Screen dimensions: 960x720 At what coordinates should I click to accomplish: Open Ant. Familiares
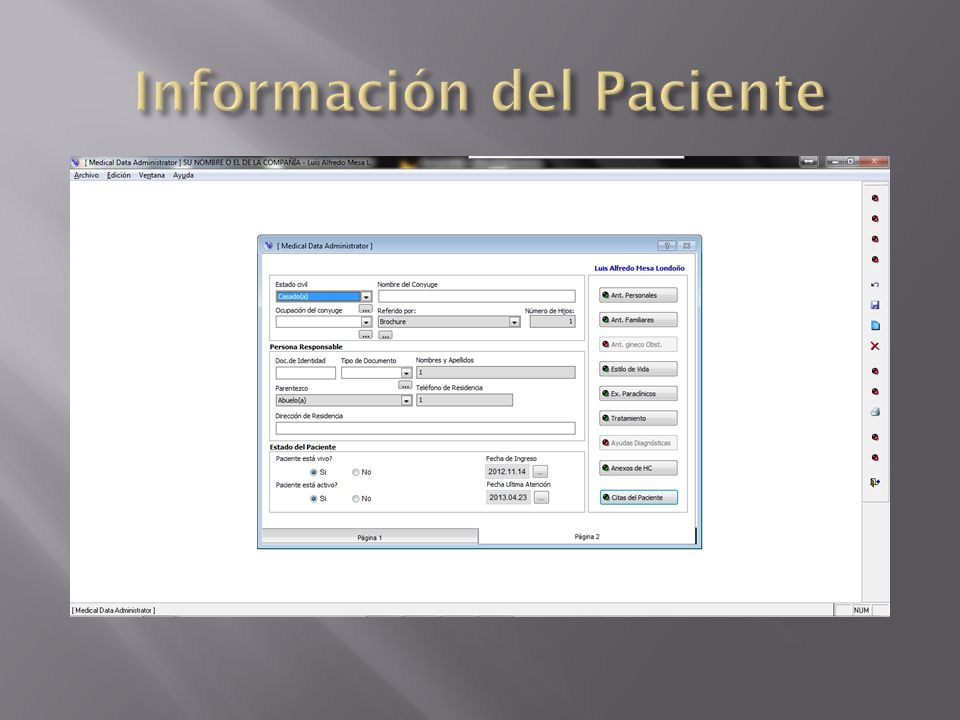tap(638, 320)
